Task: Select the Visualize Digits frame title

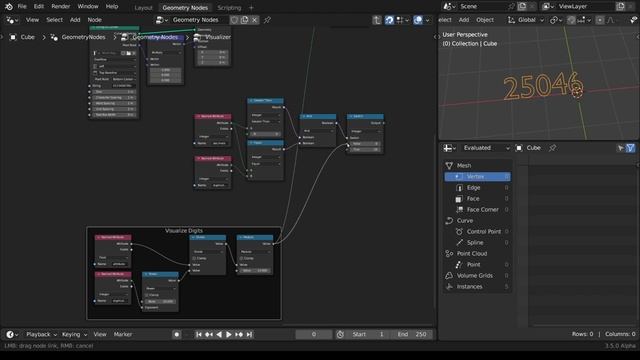Action: coord(184,231)
